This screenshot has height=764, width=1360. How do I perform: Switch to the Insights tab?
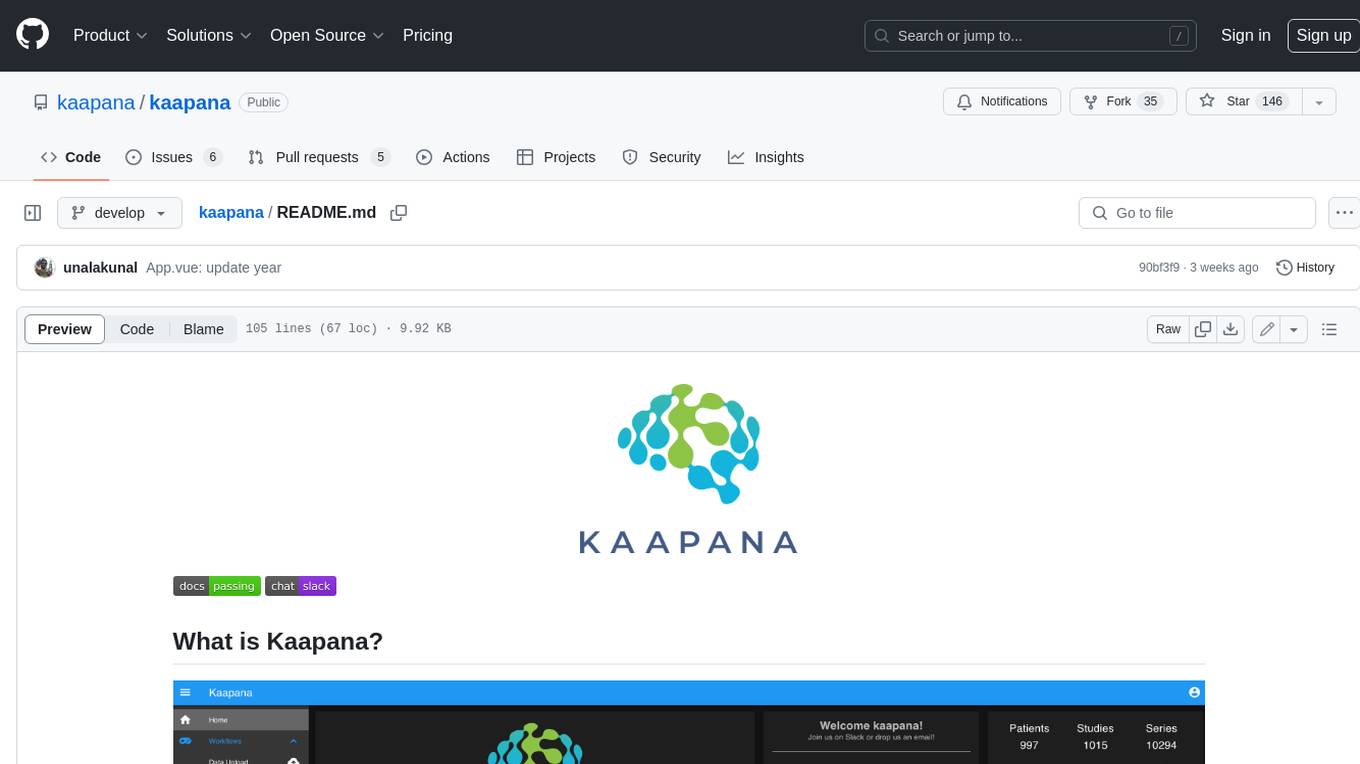[x=766, y=157]
